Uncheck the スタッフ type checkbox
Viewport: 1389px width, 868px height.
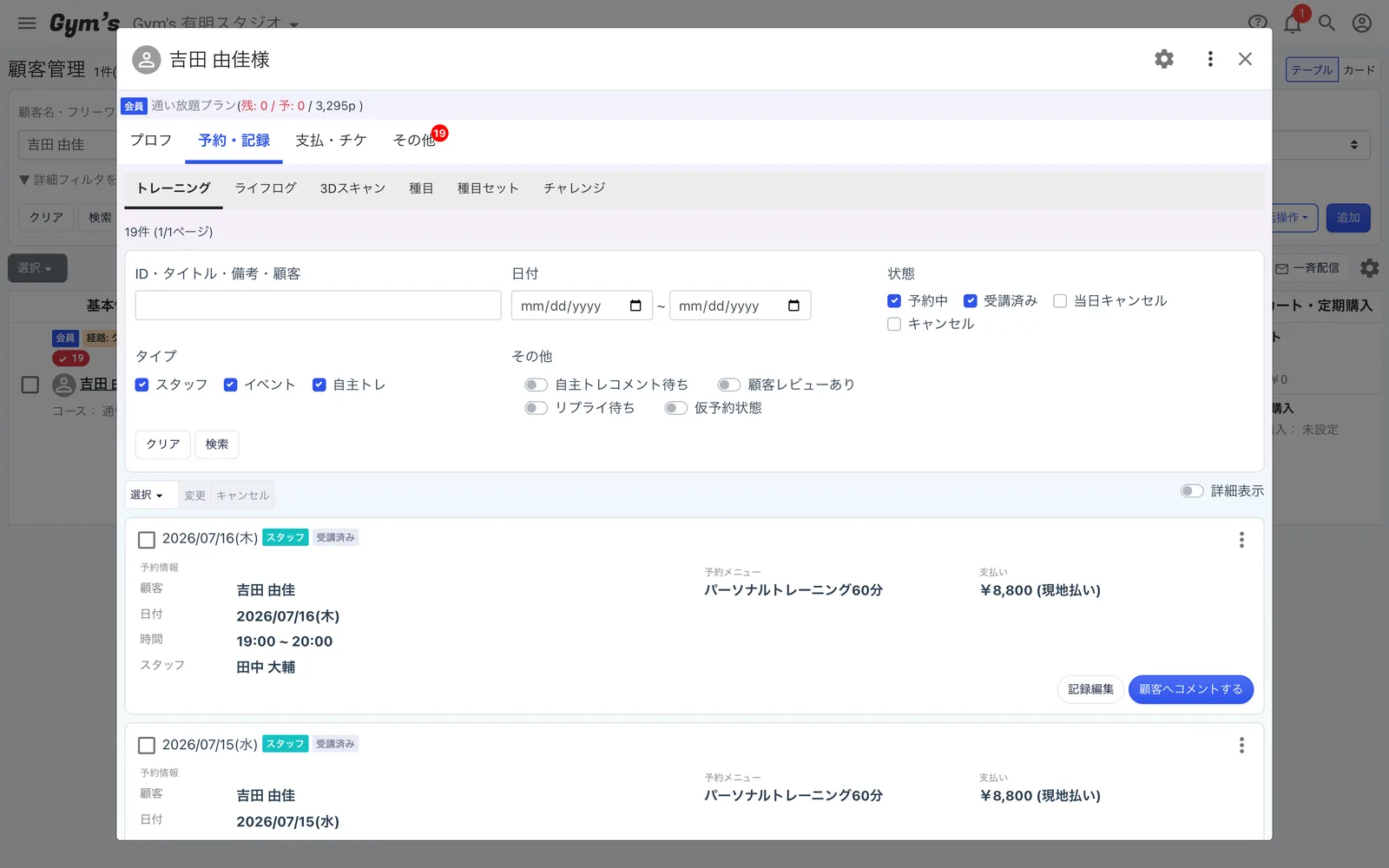[x=142, y=385]
